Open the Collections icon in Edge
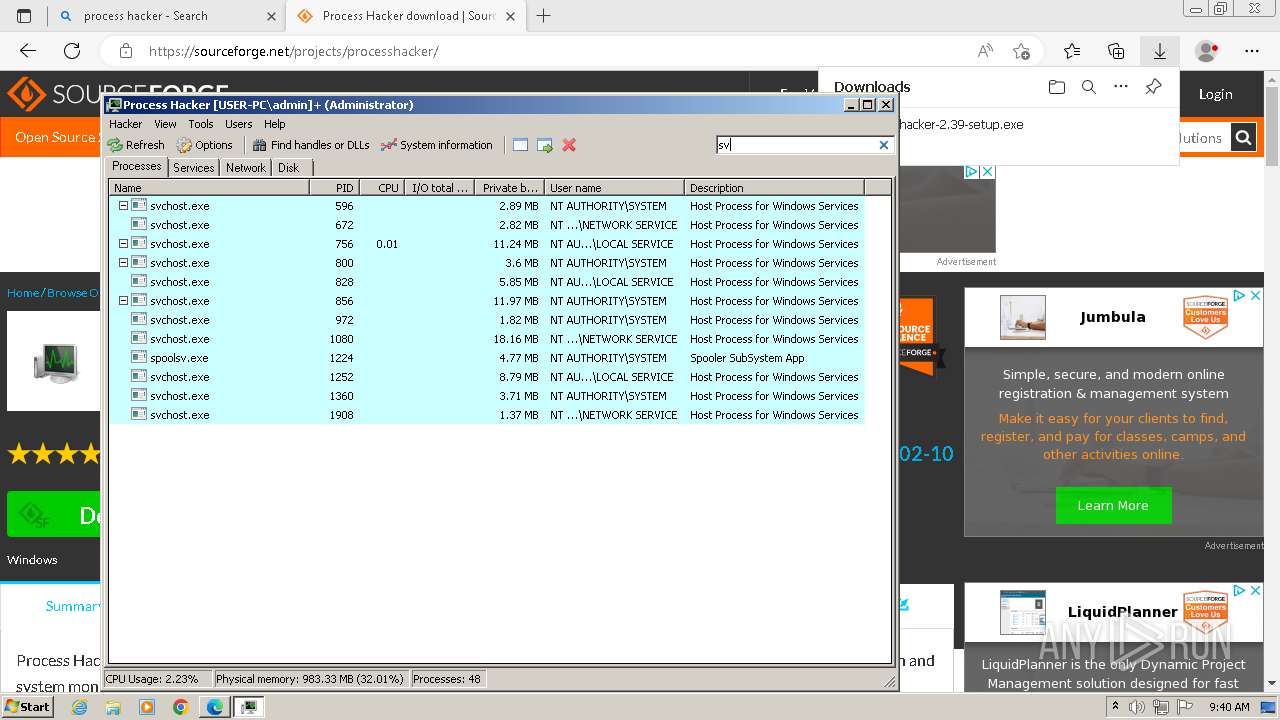The height and width of the screenshot is (720, 1280). click(1116, 51)
